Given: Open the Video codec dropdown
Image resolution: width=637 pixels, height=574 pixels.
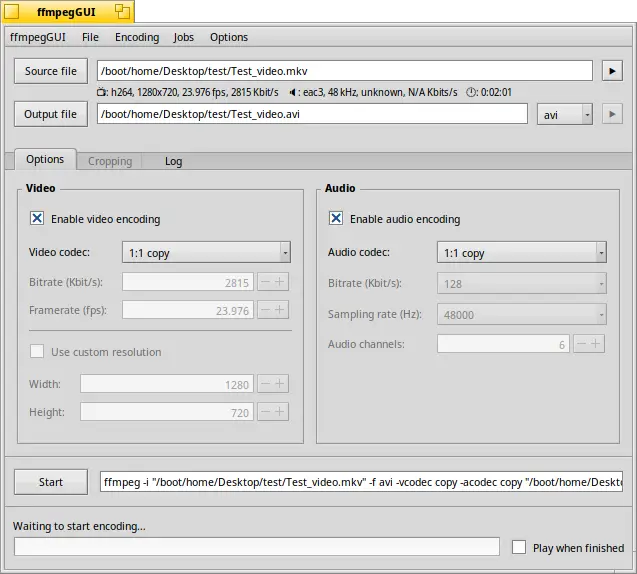Looking at the screenshot, I should point(206,253).
